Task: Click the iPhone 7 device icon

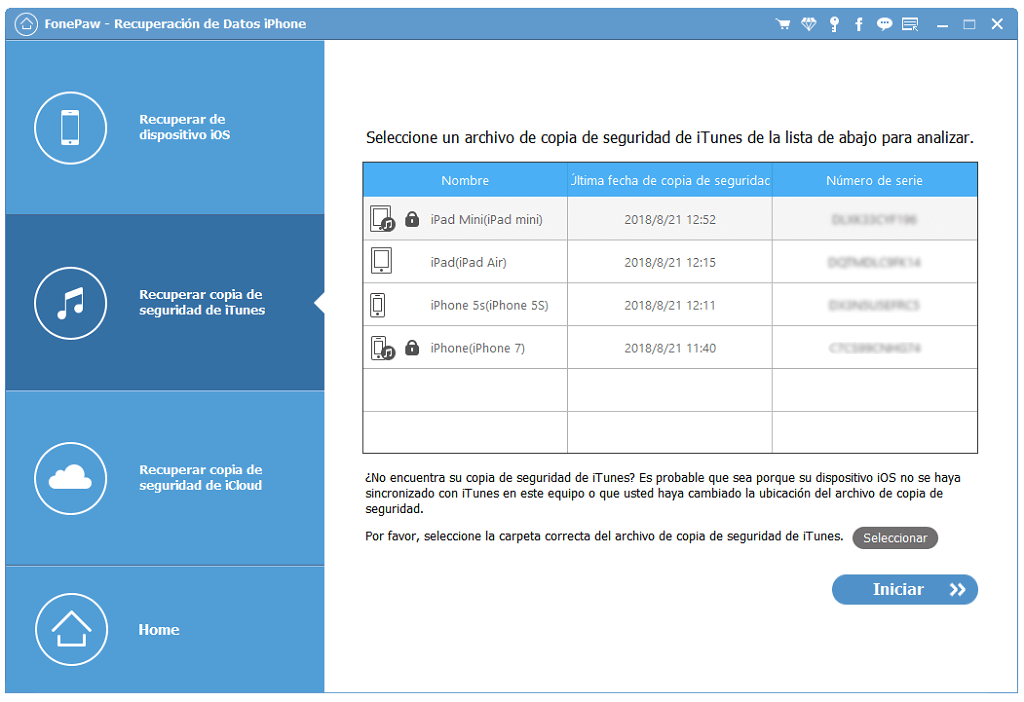Action: pos(383,347)
